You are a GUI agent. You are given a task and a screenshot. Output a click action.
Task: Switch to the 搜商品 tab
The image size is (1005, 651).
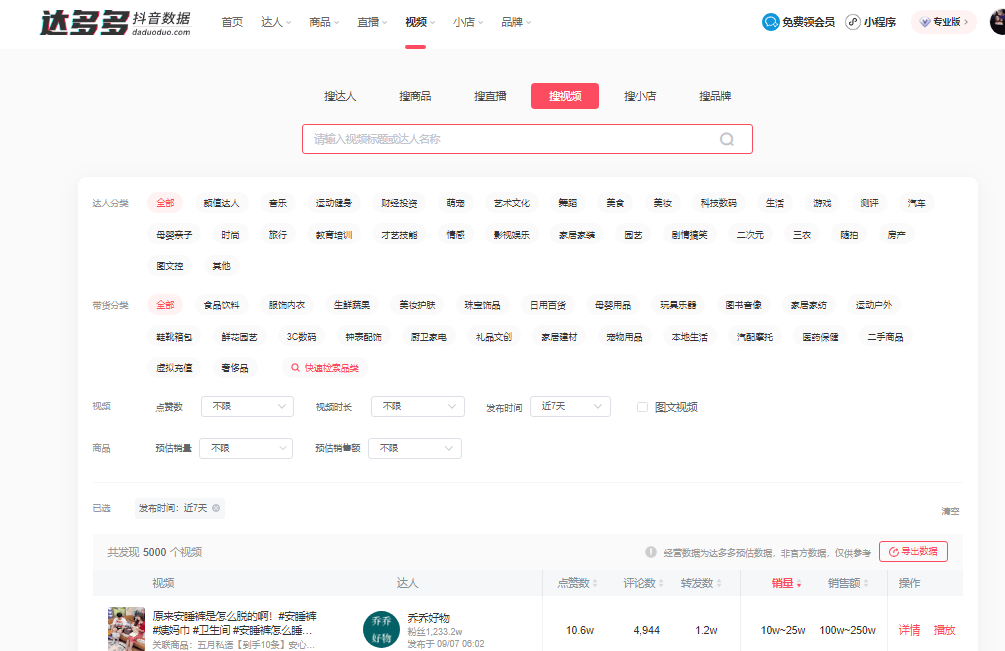[x=415, y=96]
